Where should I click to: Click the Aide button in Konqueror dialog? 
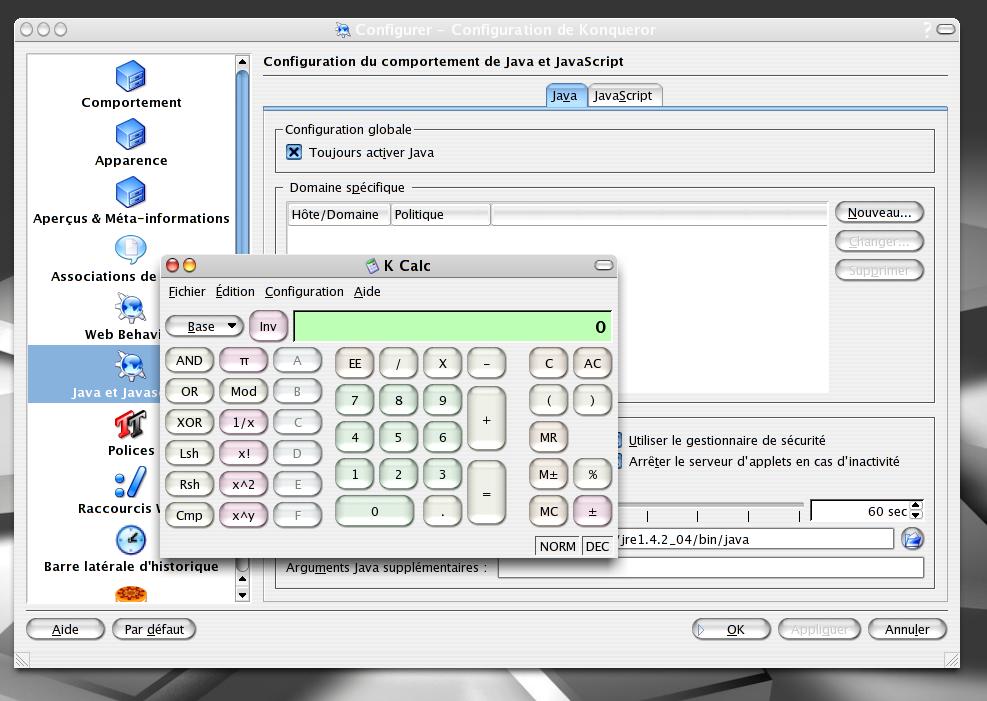[65, 629]
